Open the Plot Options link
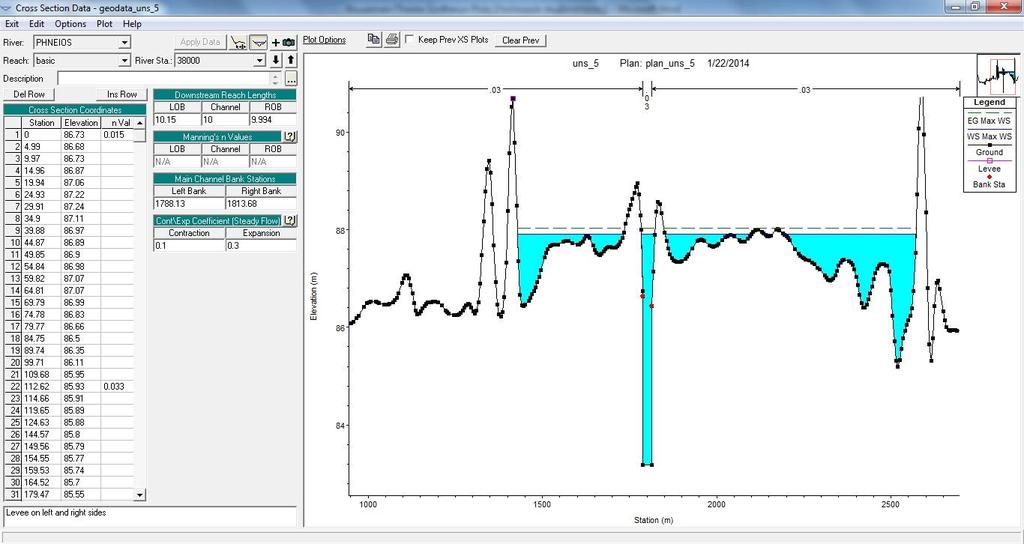This screenshot has height=544, width=1024. tap(325, 40)
